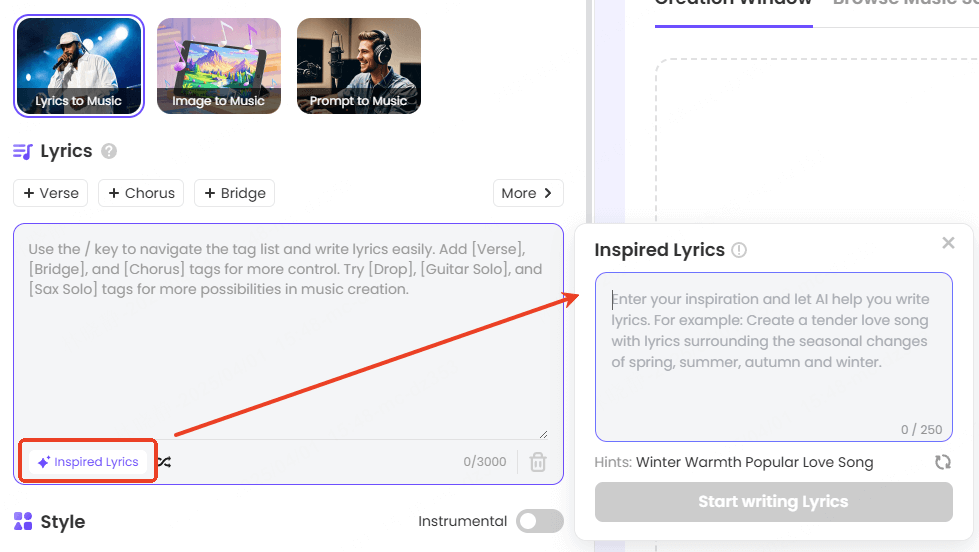Image resolution: width=979 pixels, height=552 pixels.
Task: Select the Lyrics to Music mode
Action: 79,66
